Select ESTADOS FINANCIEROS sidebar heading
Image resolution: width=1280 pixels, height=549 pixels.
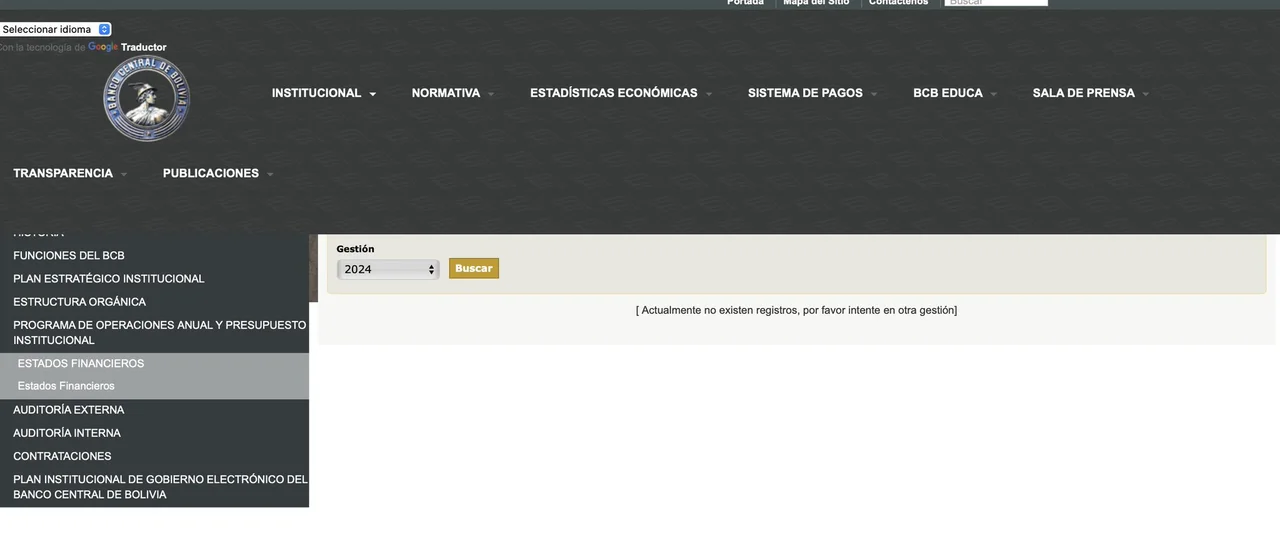coord(81,364)
